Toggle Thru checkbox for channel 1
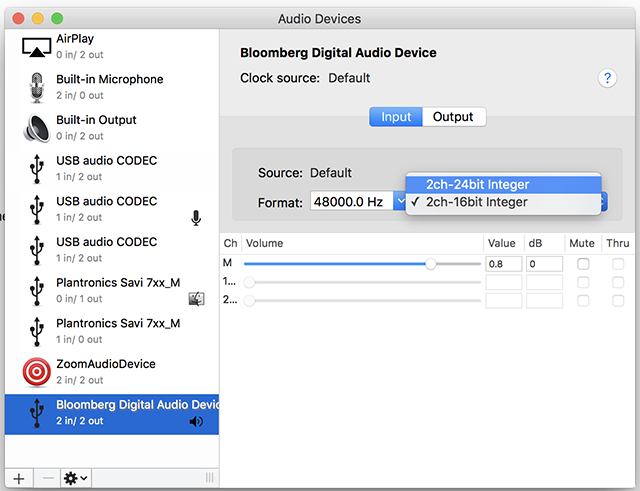 618,282
